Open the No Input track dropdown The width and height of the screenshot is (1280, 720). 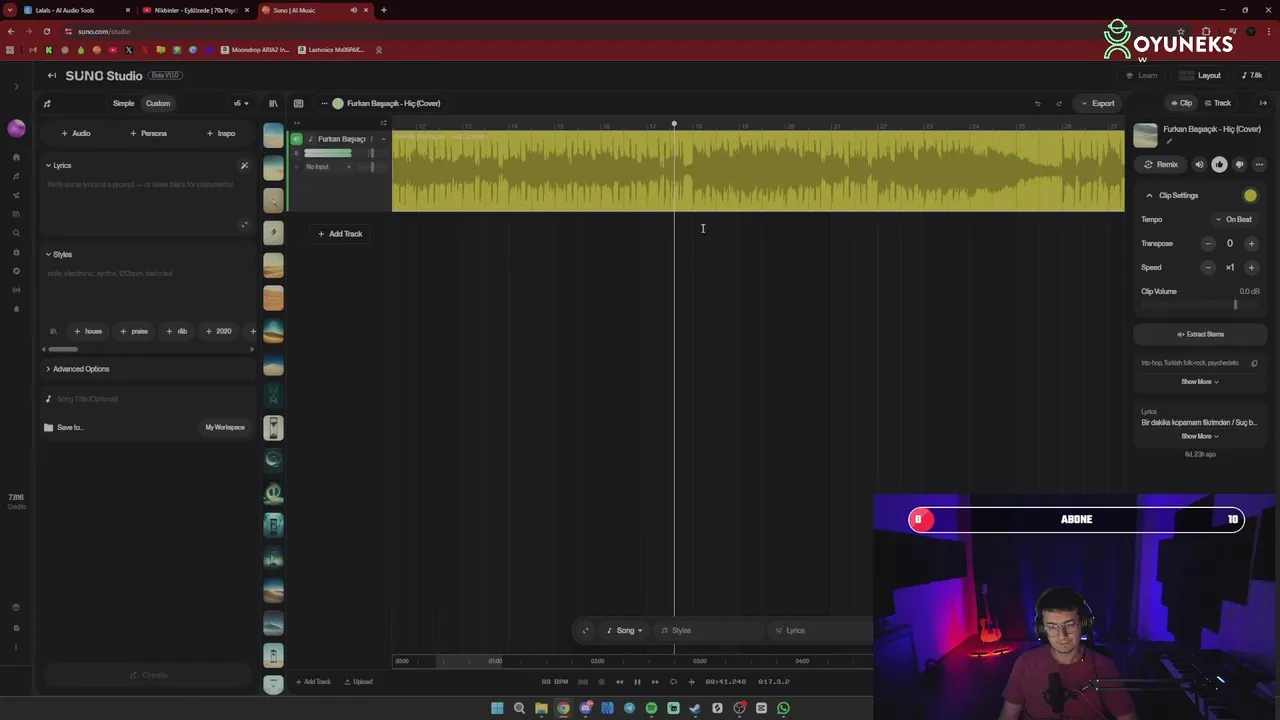[328, 167]
